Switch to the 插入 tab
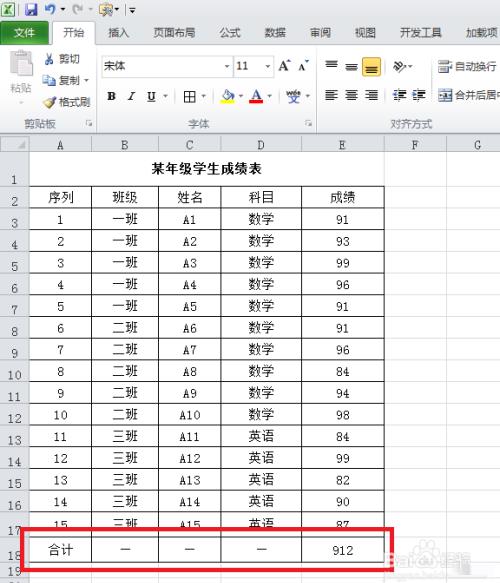The image size is (500, 583). [x=118, y=33]
